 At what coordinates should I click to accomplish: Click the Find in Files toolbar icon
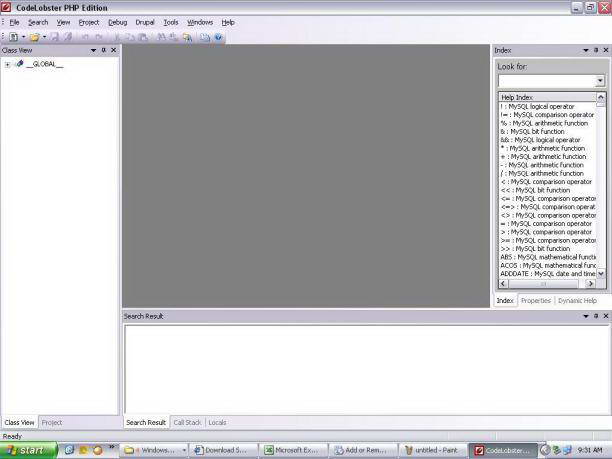(x=187, y=37)
